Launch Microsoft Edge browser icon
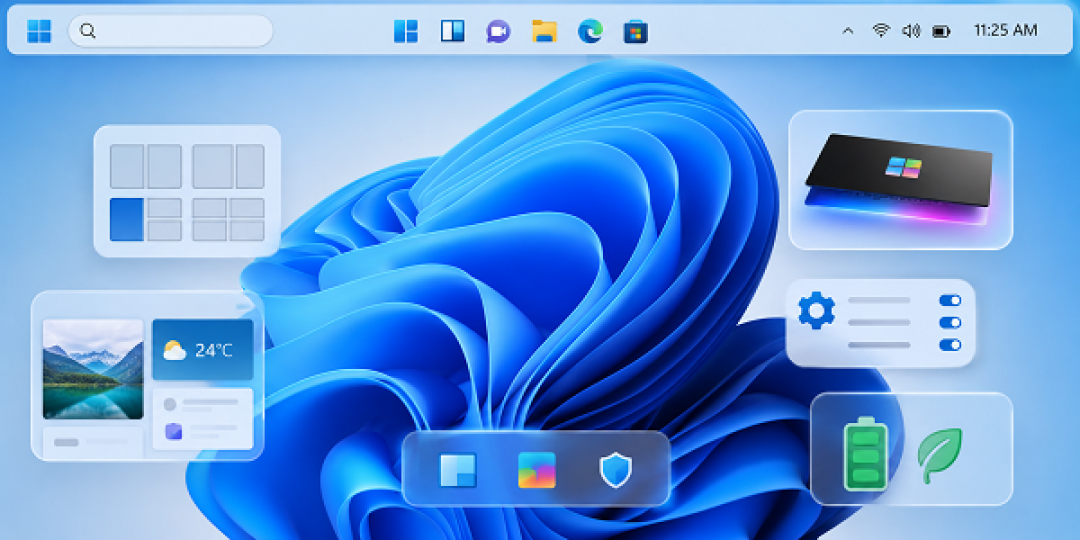Viewport: 1080px width, 540px height. pos(590,31)
